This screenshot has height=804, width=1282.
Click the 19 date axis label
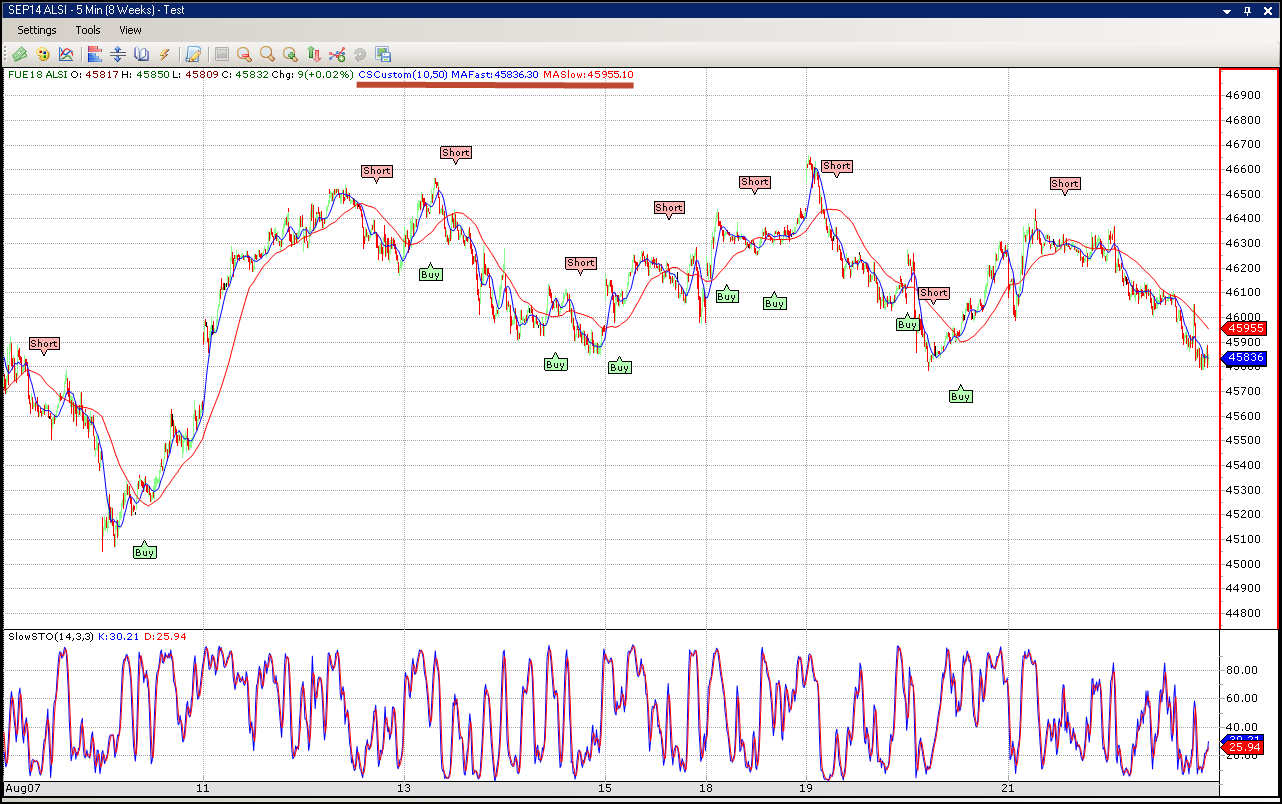(x=806, y=789)
